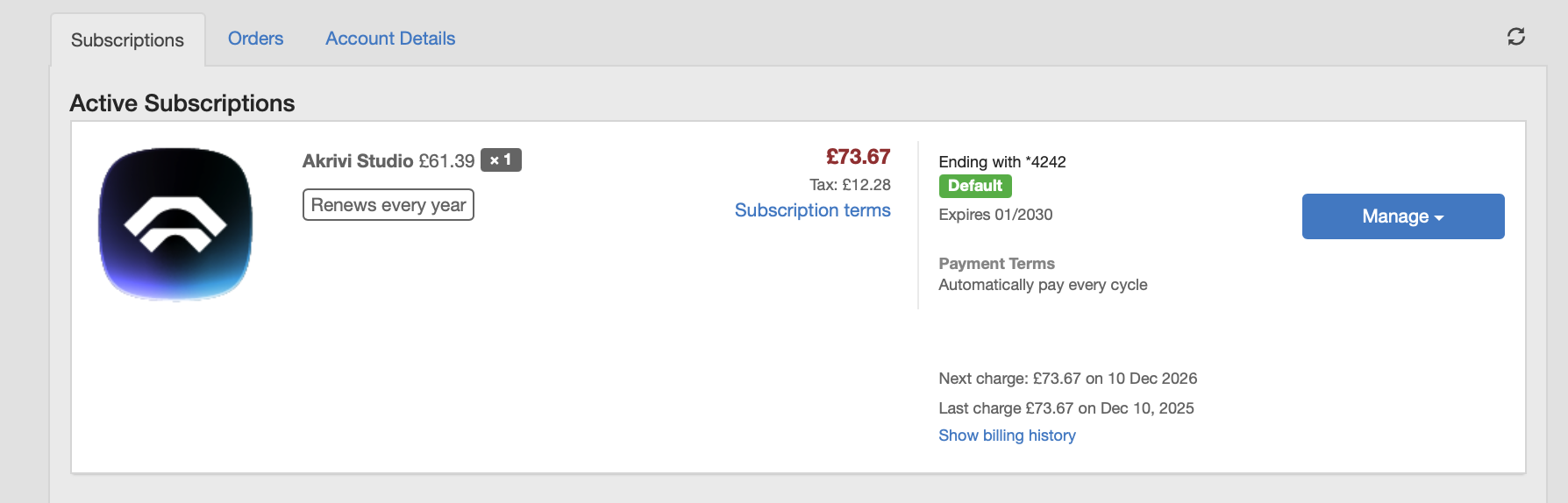Screen dimensions: 1568x503
Task: Click the Payment Terms heading
Action: tap(996, 264)
